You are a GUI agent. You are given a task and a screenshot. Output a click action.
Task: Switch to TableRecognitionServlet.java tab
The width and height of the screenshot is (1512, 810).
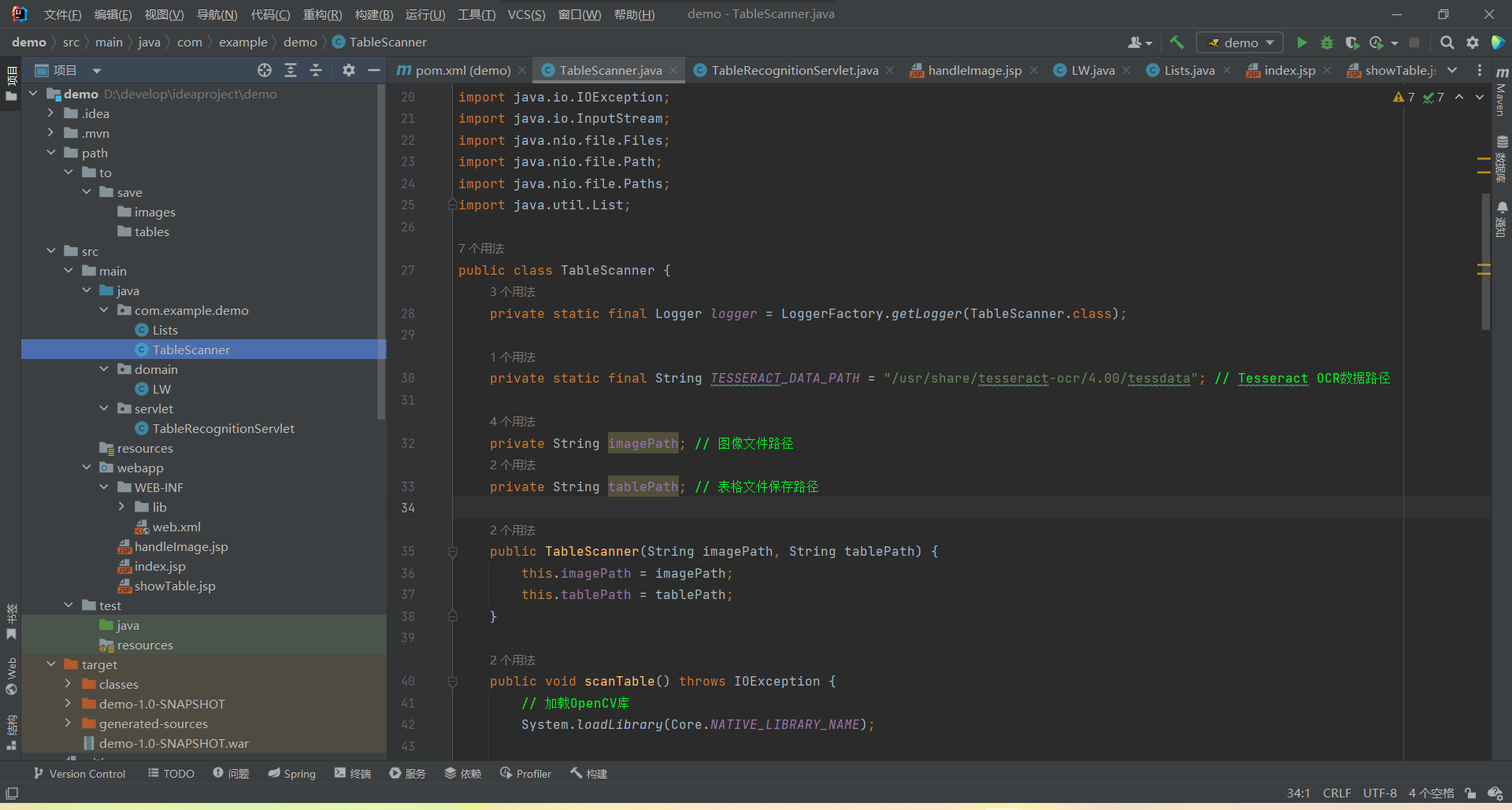794,70
